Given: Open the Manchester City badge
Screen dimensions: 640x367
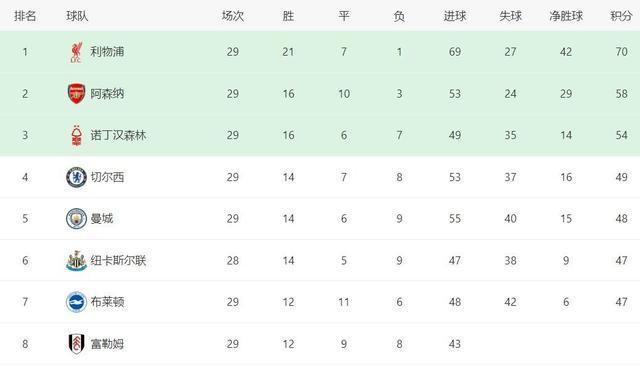Looking at the screenshot, I should coord(76,218).
